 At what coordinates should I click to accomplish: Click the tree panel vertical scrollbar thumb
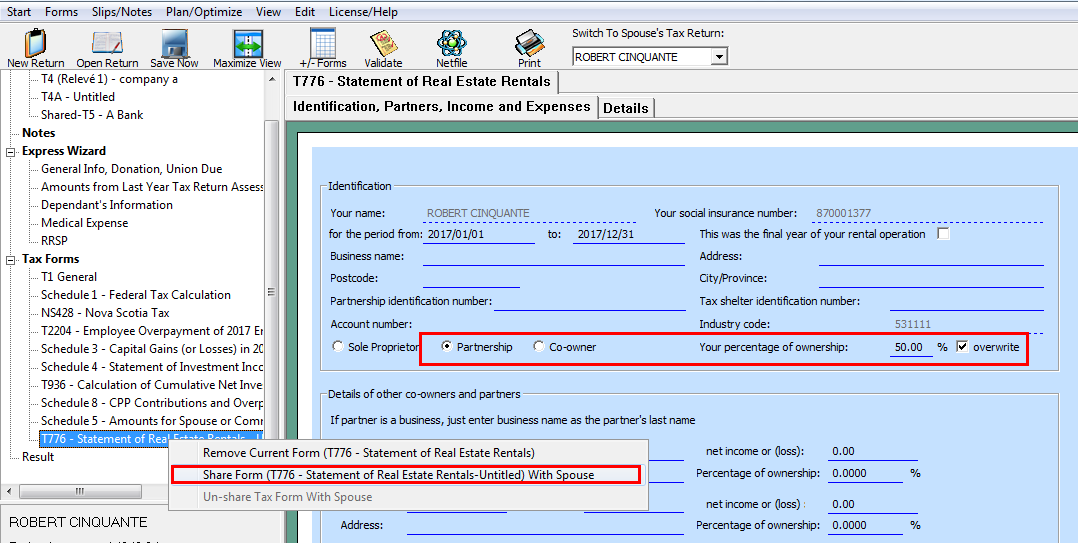(272, 293)
